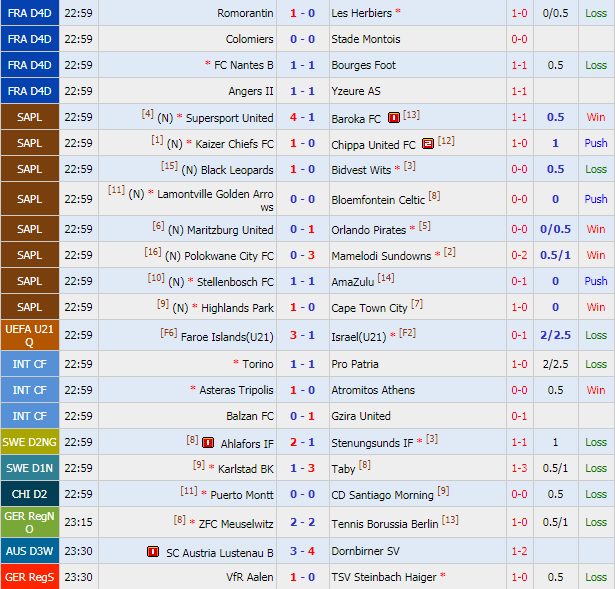The image size is (615, 589).
Task: Open Stade Montois team page
Action: click(366, 39)
